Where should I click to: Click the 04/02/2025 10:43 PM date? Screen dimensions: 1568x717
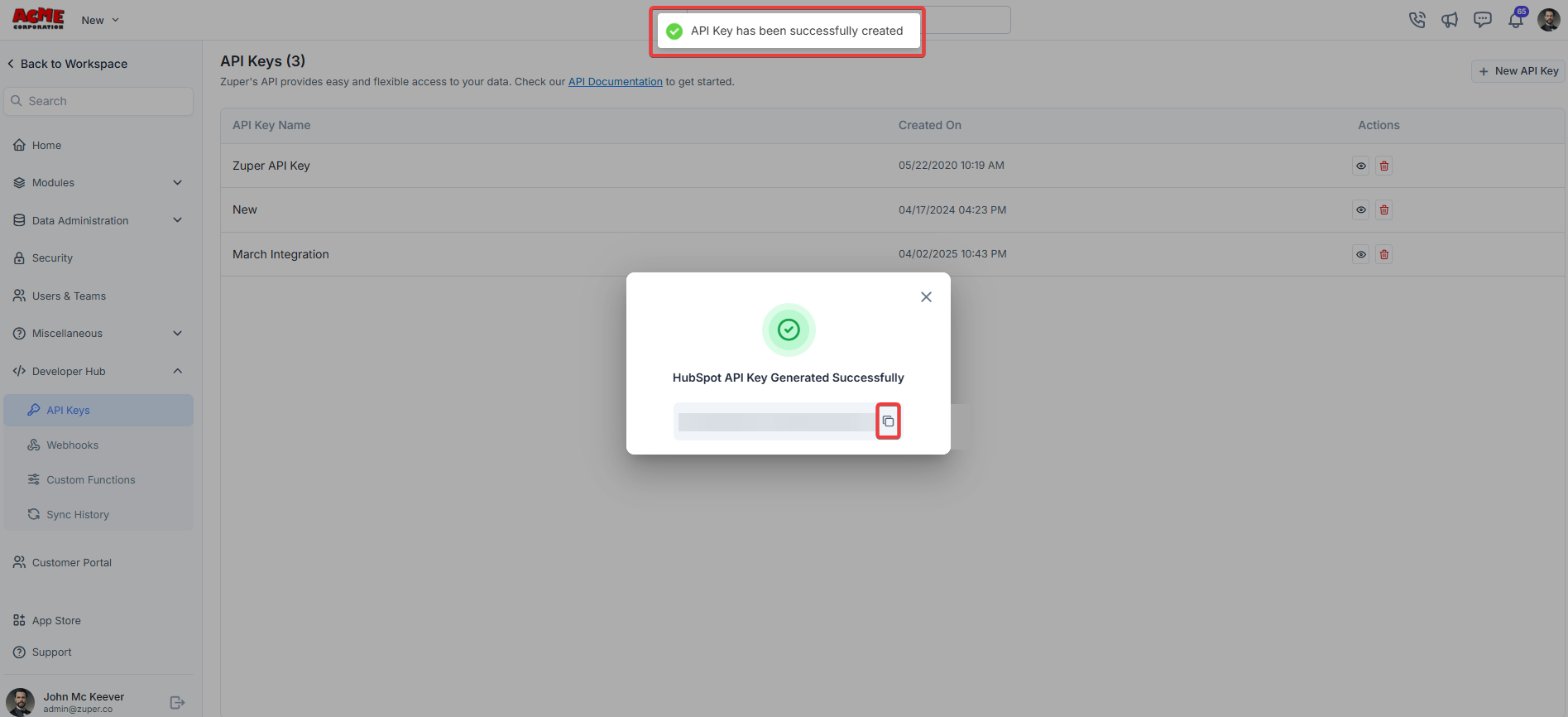click(x=952, y=254)
